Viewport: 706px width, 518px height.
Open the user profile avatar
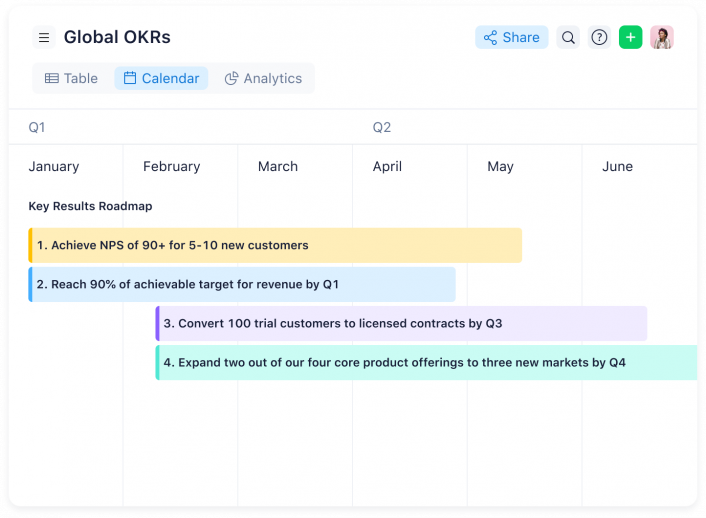(x=661, y=37)
